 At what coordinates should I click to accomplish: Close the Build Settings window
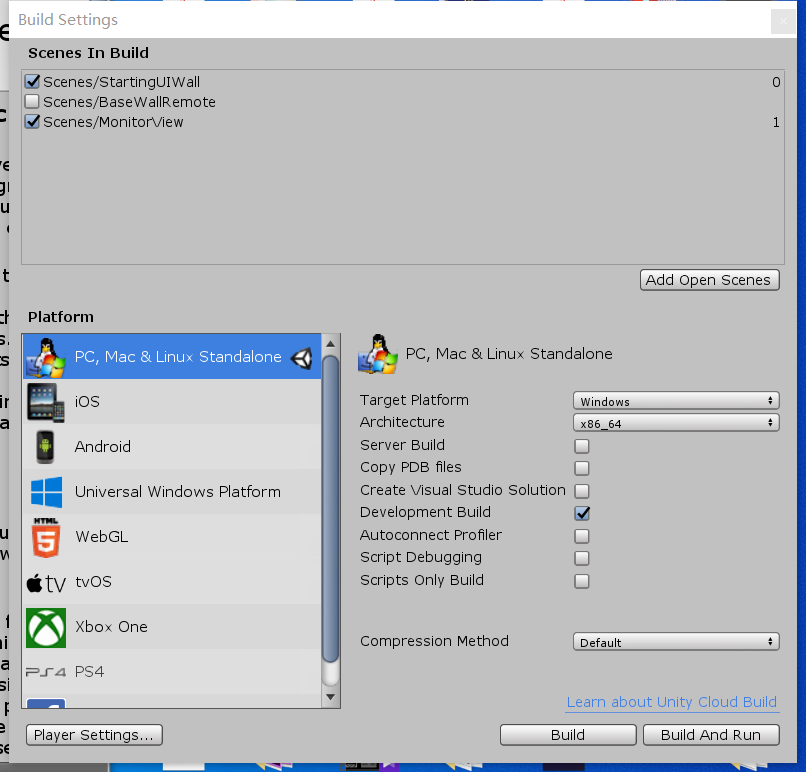pyautogui.click(x=783, y=21)
